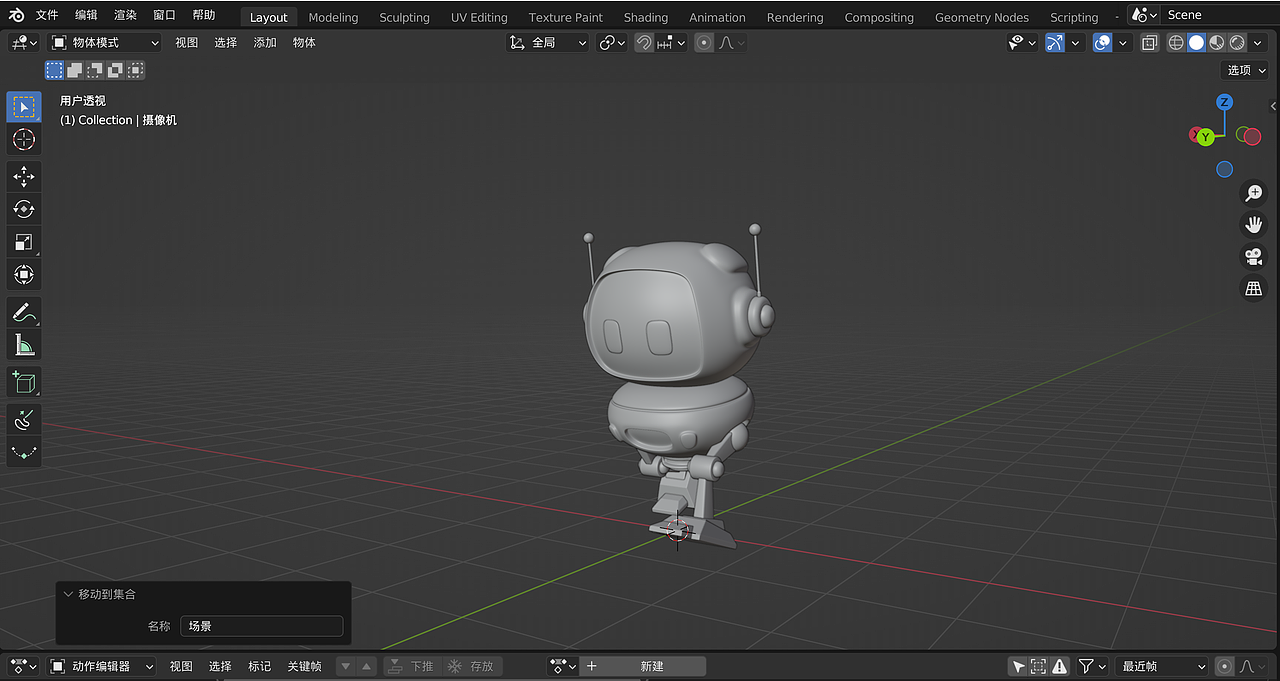
Task: Activate the 3D Cursor tool
Action: 24,140
